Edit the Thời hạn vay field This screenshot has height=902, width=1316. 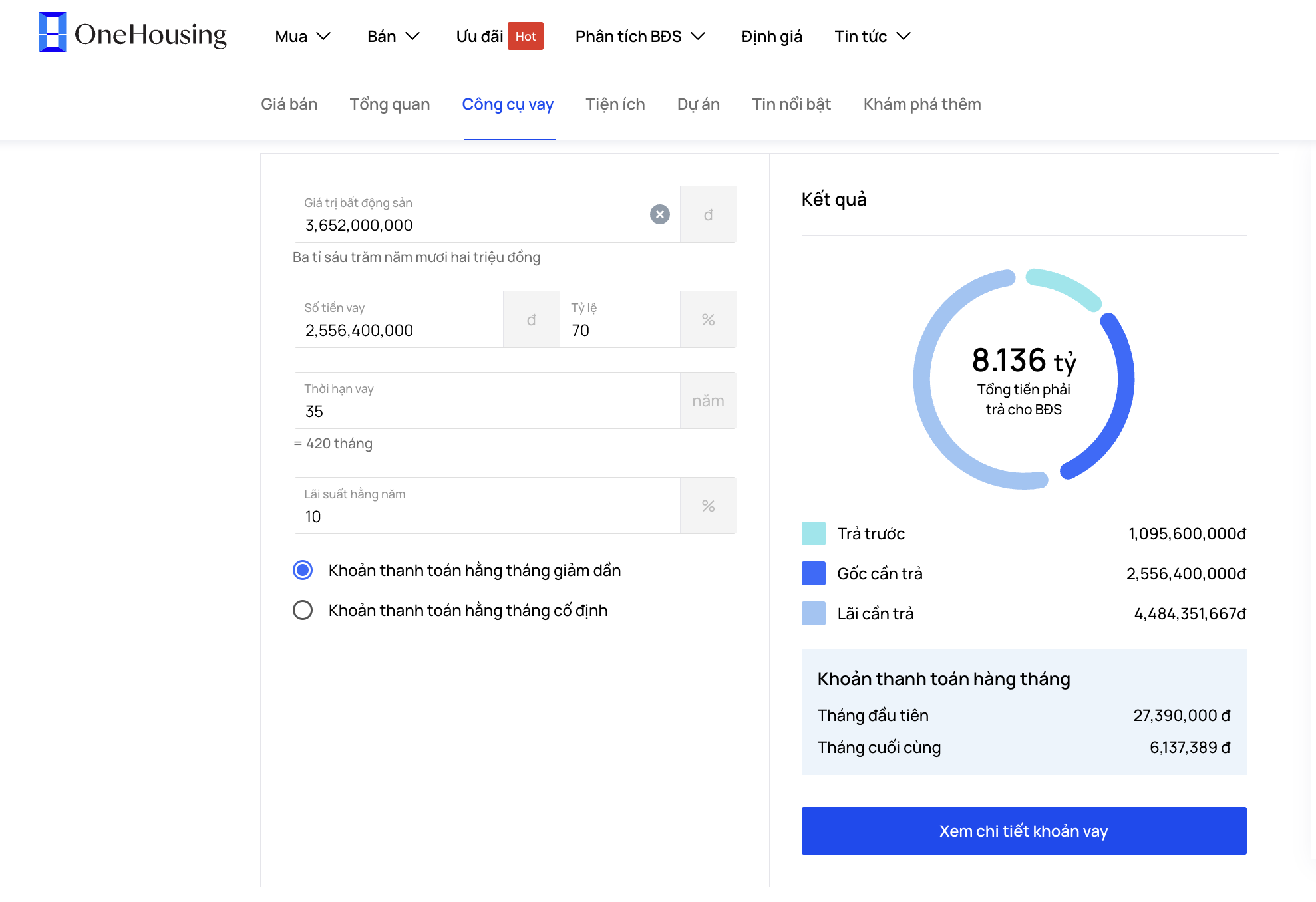(x=486, y=400)
